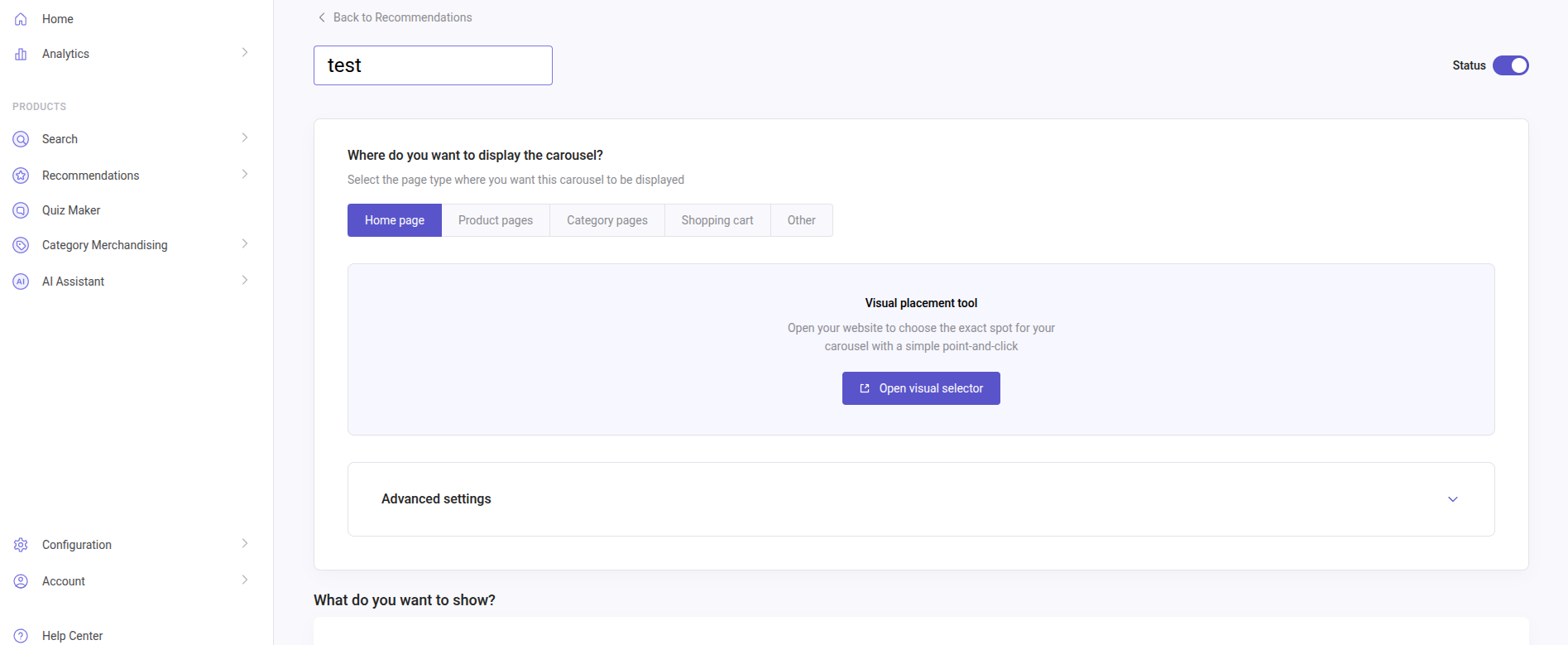Click the Analytics bar chart icon
Viewport: 1568px width, 645px height.
[x=21, y=54]
